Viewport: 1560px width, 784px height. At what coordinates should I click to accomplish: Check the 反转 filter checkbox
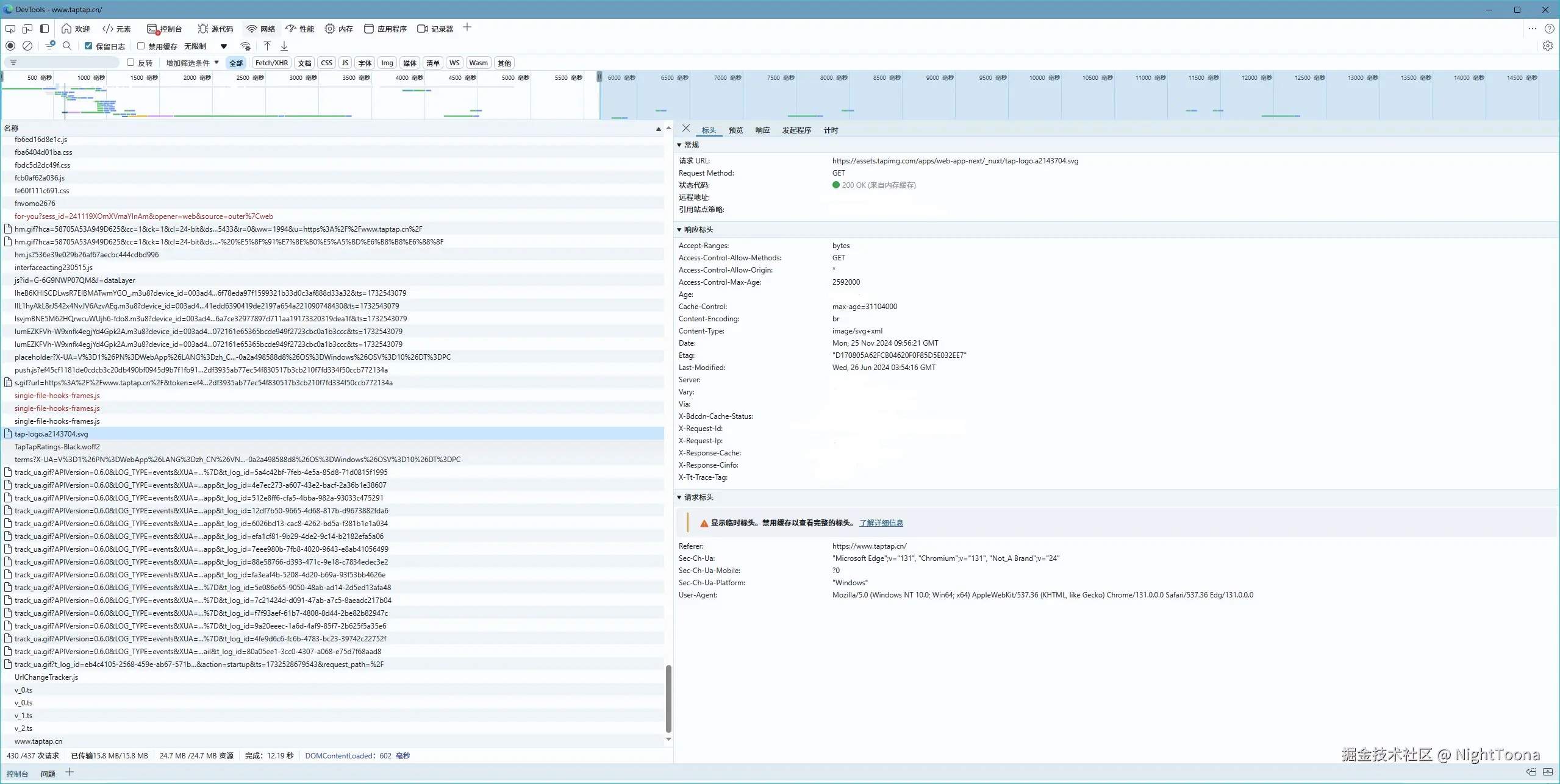click(131, 62)
